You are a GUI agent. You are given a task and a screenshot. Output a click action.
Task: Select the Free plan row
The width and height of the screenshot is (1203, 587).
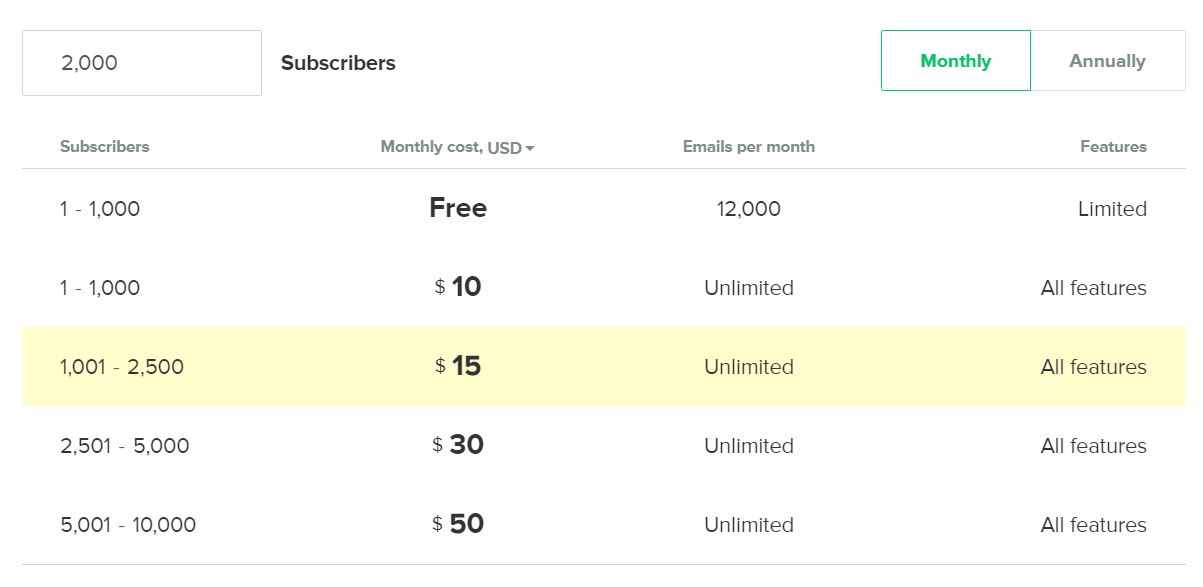point(604,209)
